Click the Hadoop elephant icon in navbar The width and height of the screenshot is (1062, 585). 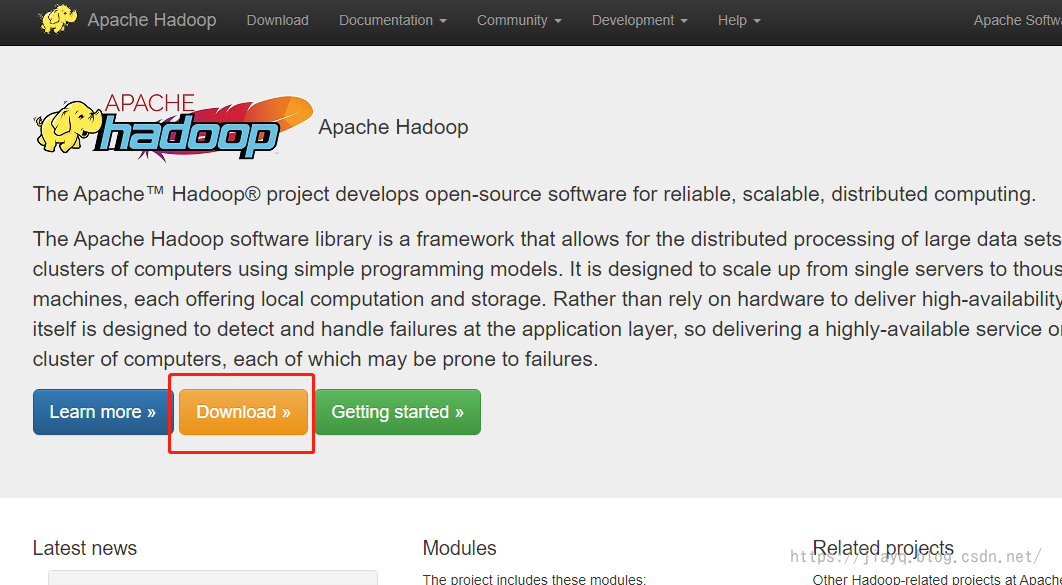pyautogui.click(x=58, y=19)
